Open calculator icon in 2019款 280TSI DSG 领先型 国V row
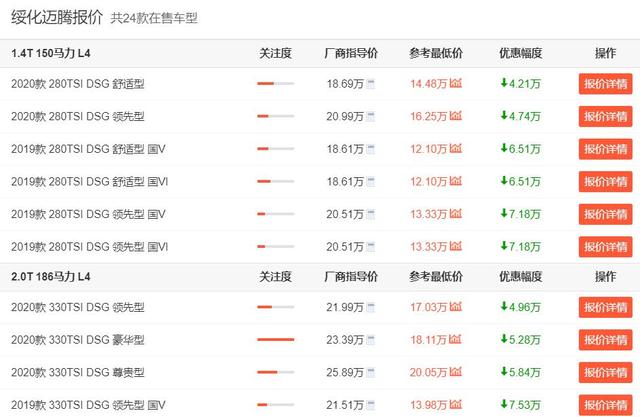The width and height of the screenshot is (640, 417). 371,214
